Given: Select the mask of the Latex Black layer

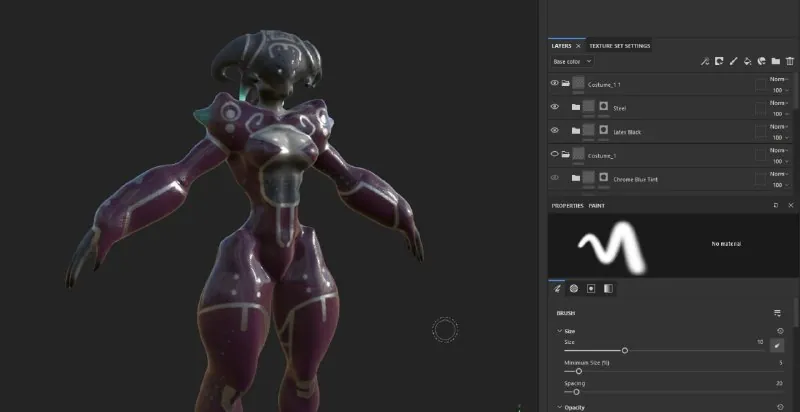Looking at the screenshot, I should 604,131.
